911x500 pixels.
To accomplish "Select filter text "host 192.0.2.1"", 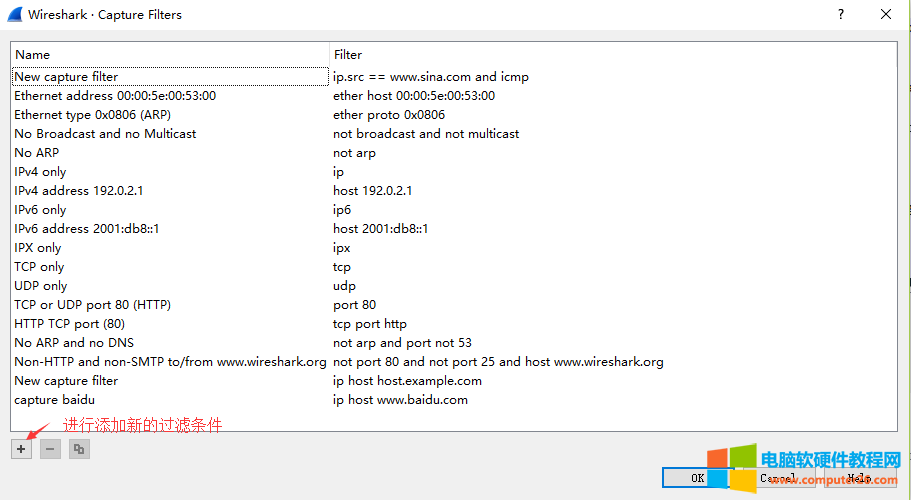I will click(372, 190).
